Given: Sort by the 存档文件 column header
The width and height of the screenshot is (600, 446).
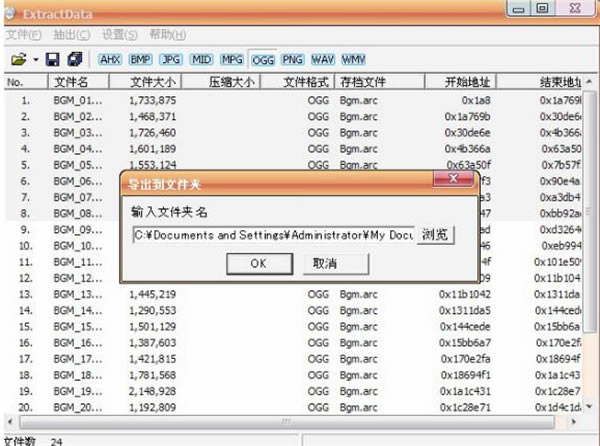Looking at the screenshot, I should (380, 82).
